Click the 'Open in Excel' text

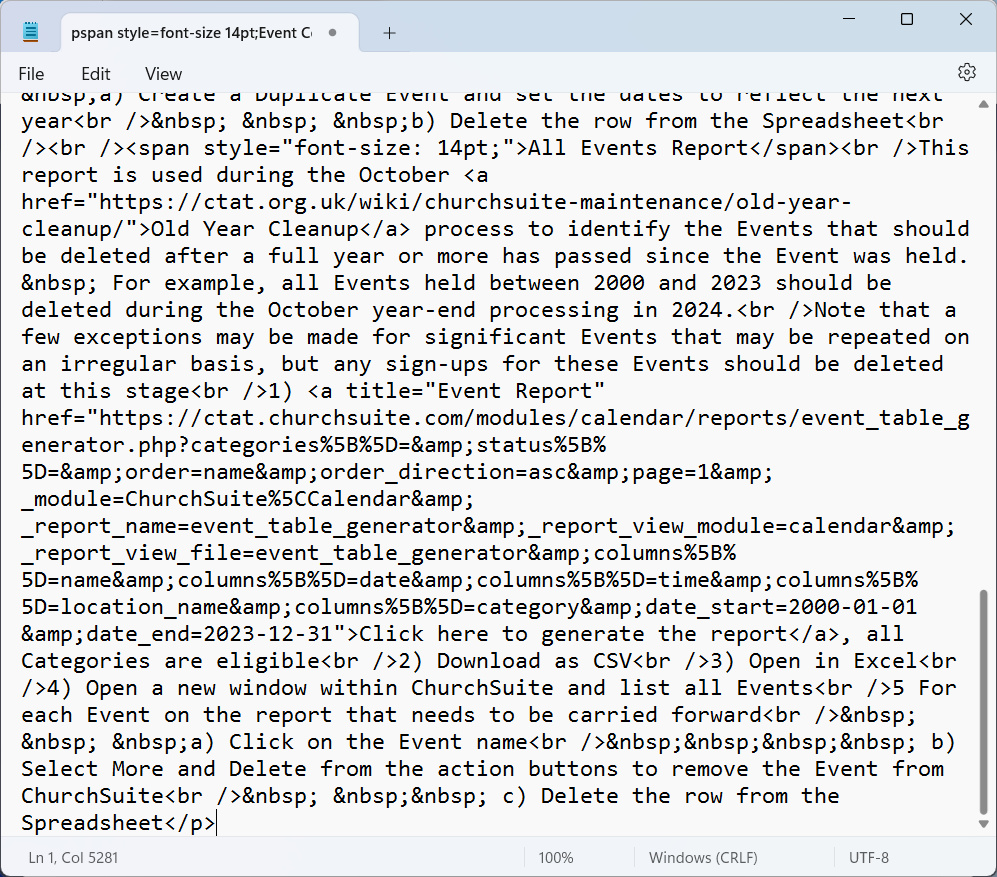click(833, 661)
